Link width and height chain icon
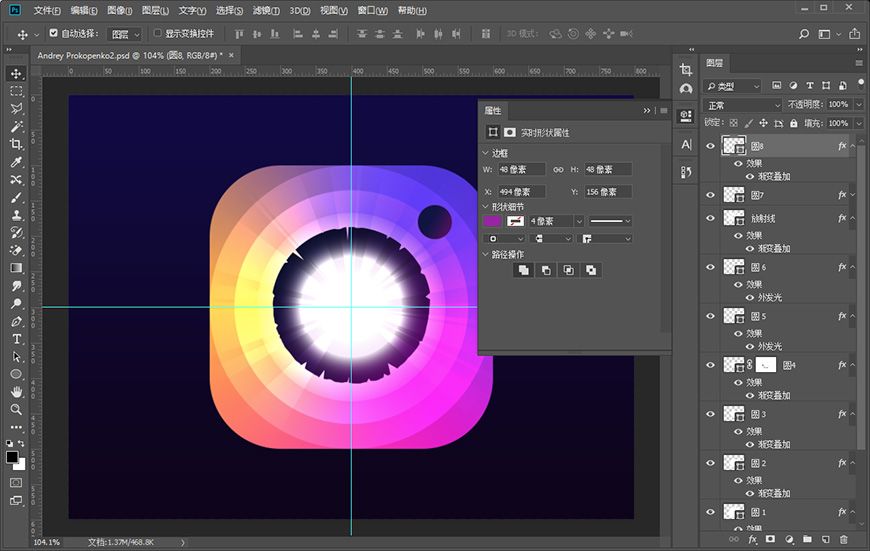 [x=558, y=169]
